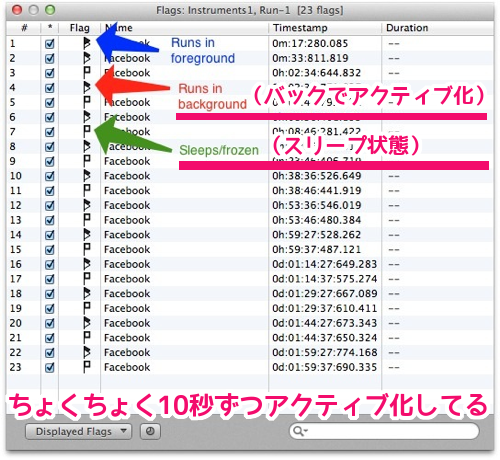Click the flag icon in row 21
Image resolution: width=500 pixels, height=460 pixels.
click(87, 337)
